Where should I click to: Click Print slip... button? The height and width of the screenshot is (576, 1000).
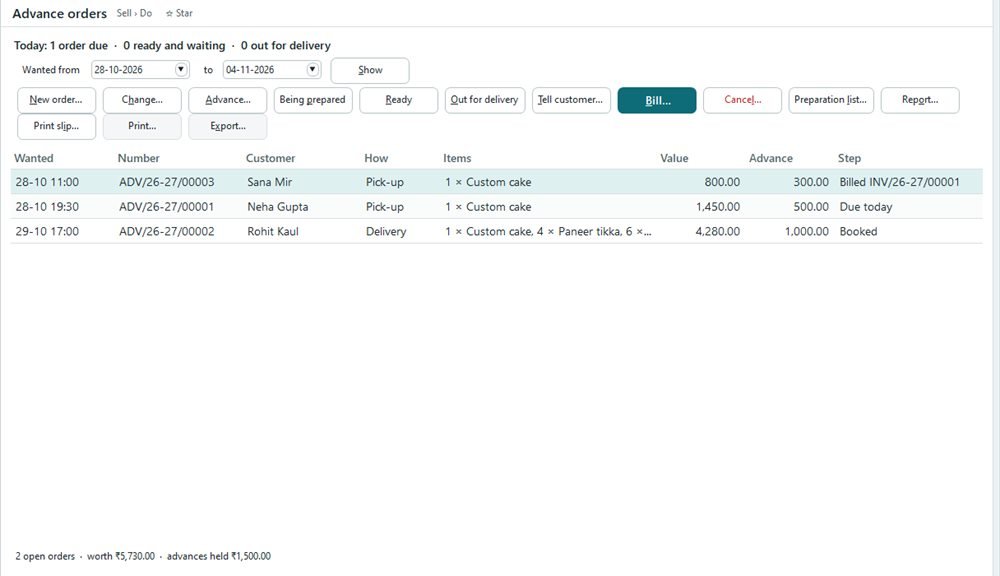(56, 126)
